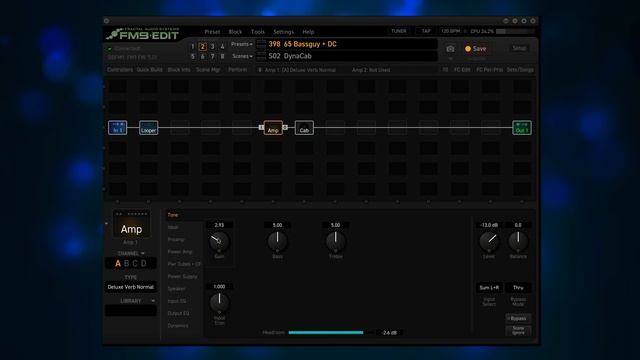Viewport: 640px width, 360px height.
Task: Open the Help menu
Action: (308, 32)
